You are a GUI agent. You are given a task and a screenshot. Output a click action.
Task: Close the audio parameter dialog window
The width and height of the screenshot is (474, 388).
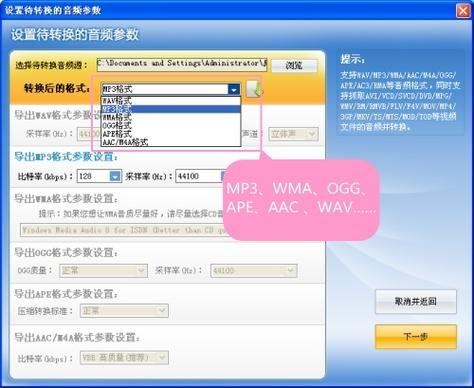[463, 11]
